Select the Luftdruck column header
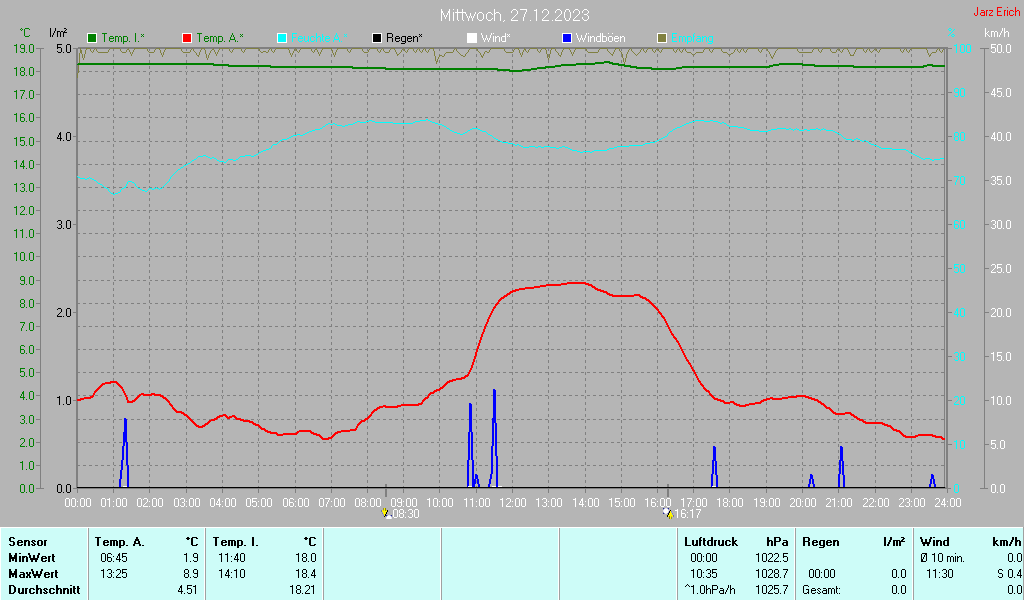The height and width of the screenshot is (600, 1024). (711, 542)
